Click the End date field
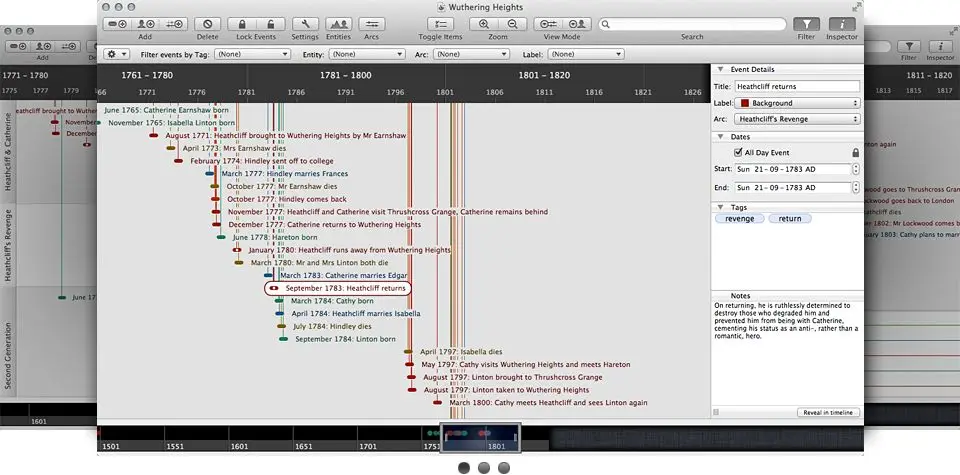This screenshot has height=475, width=960. [x=793, y=188]
